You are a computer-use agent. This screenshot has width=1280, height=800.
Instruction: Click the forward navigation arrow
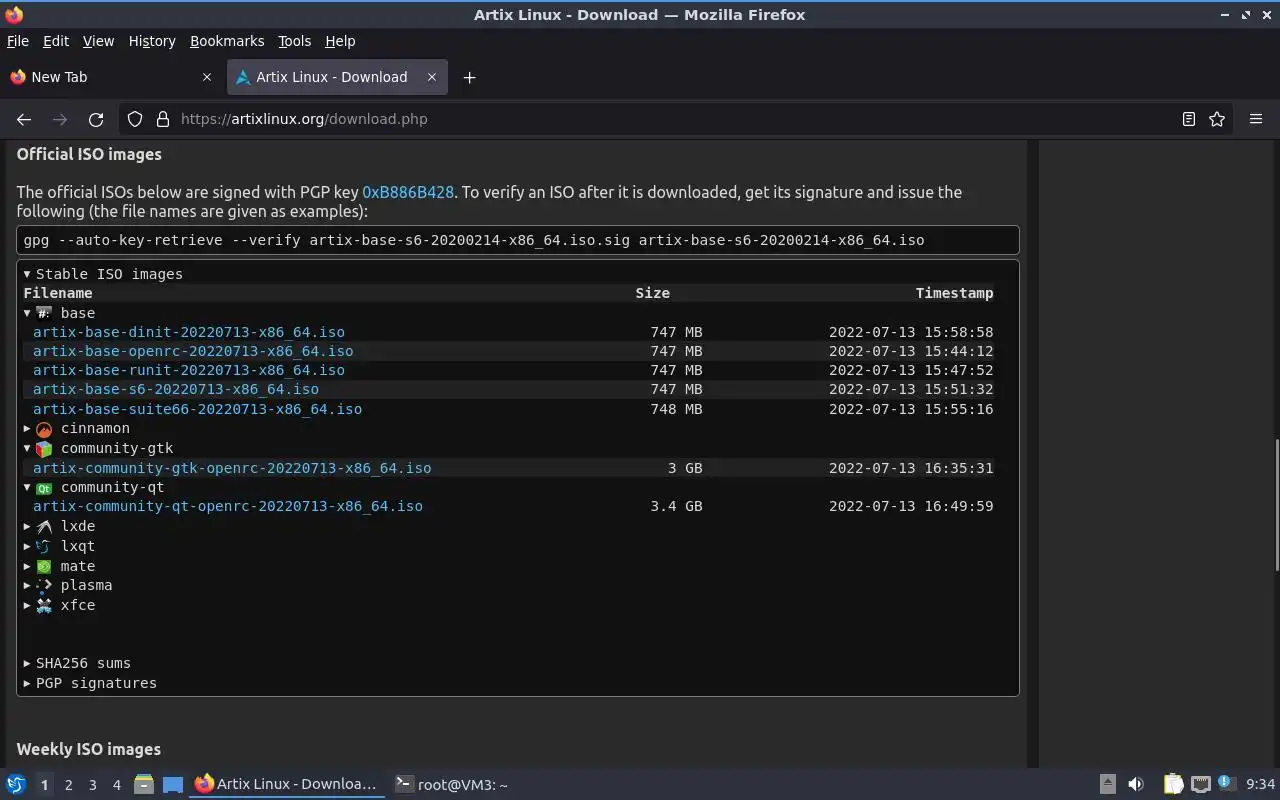(x=60, y=119)
